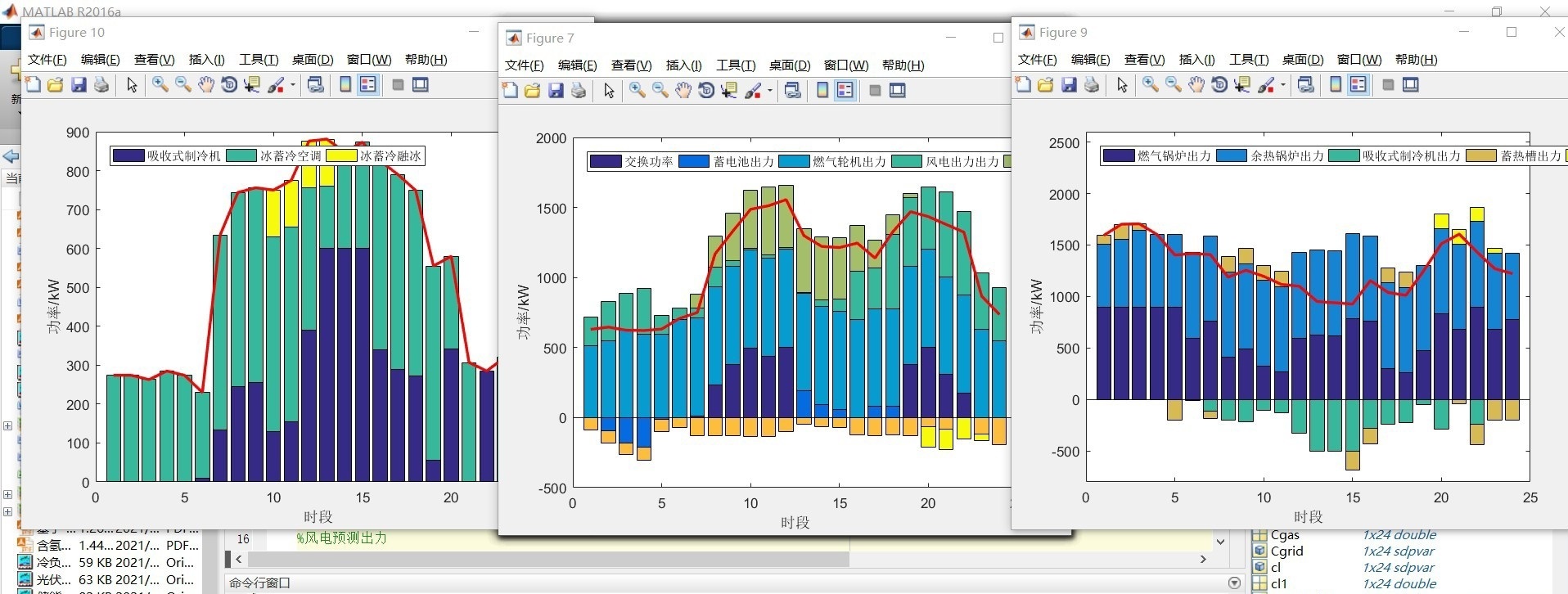Click editor vertical scrollbar down arrow
1568x594 pixels.
point(1220,541)
